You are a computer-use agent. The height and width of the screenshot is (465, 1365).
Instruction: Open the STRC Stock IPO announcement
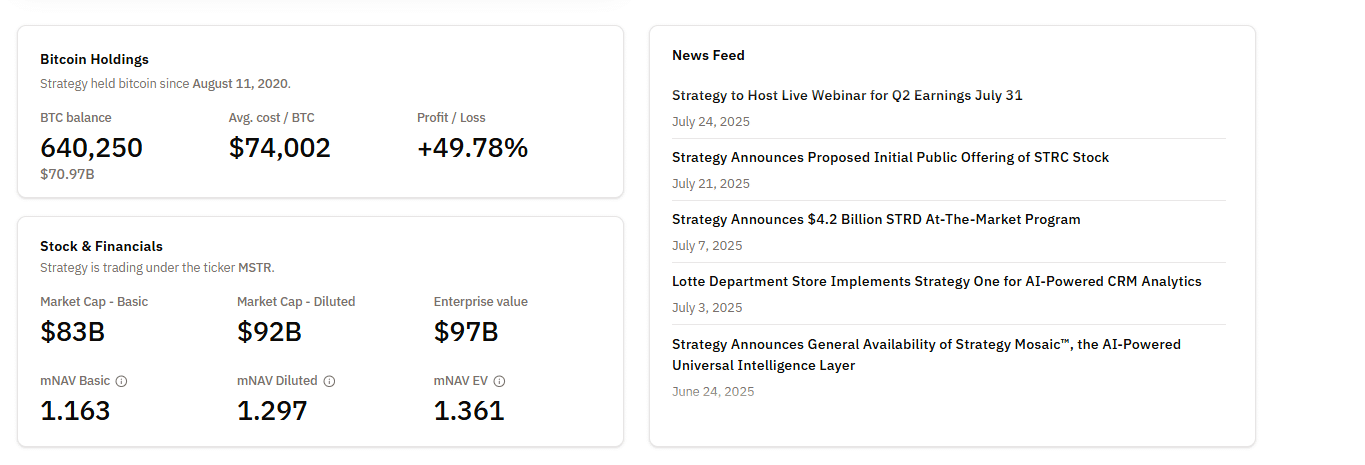890,158
